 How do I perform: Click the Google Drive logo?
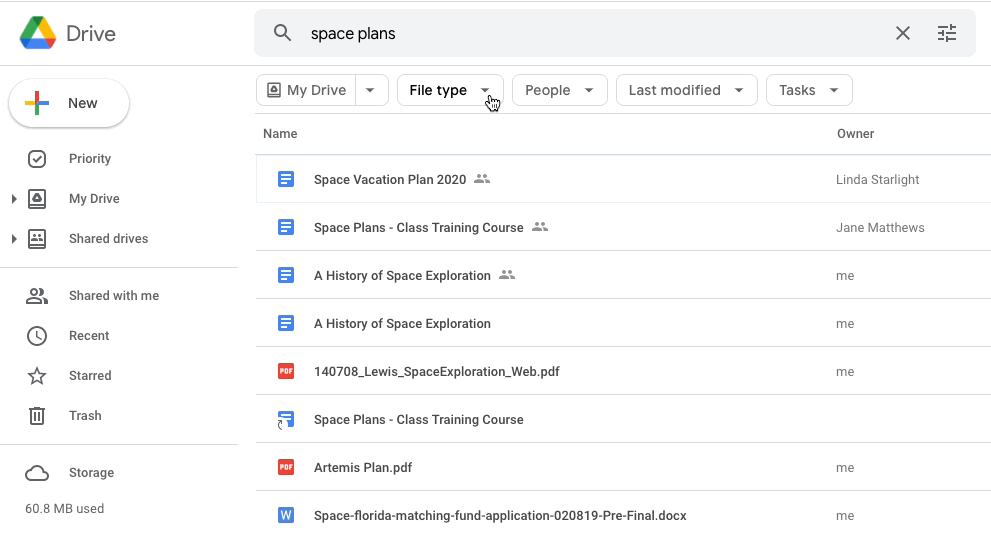point(38,33)
